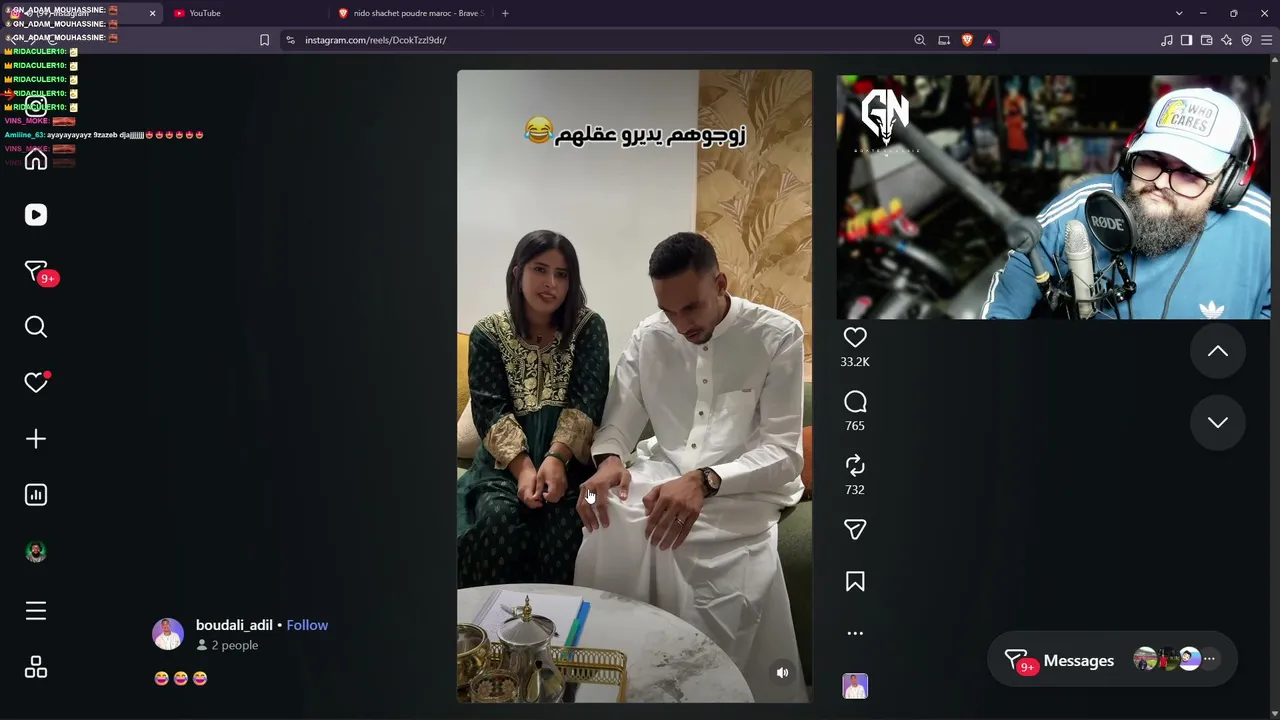Go to Instagram Home in sidebar
1280x720 pixels.
coord(36,161)
